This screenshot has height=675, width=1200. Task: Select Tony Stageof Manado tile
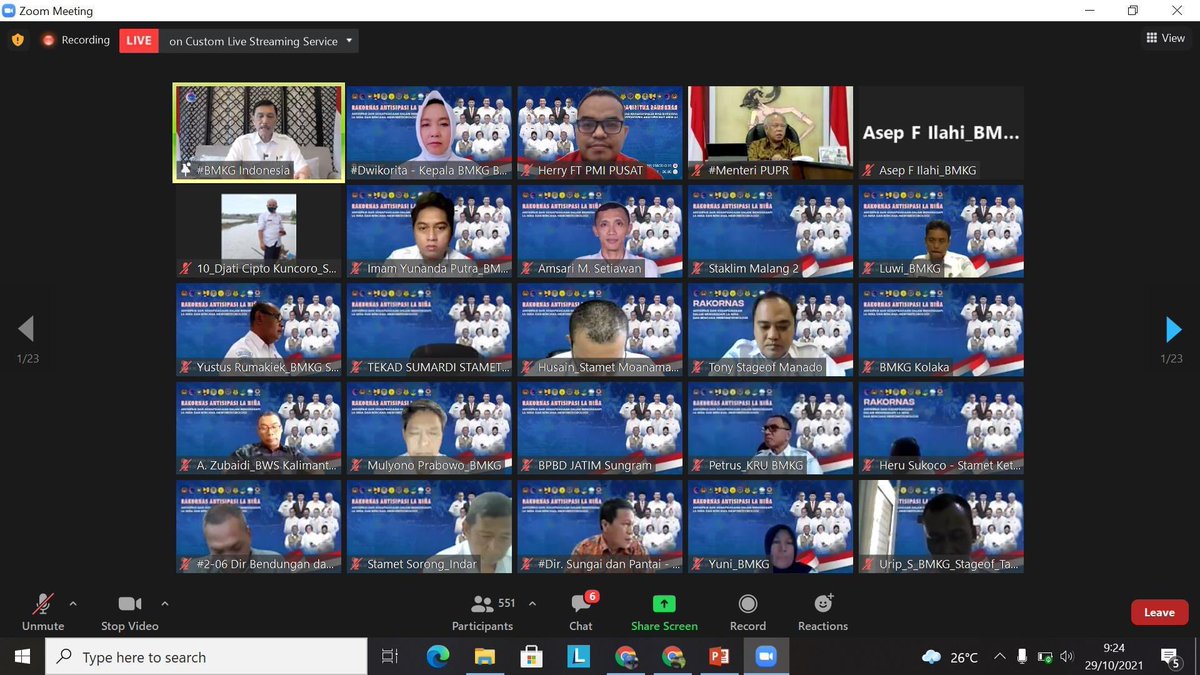point(770,329)
